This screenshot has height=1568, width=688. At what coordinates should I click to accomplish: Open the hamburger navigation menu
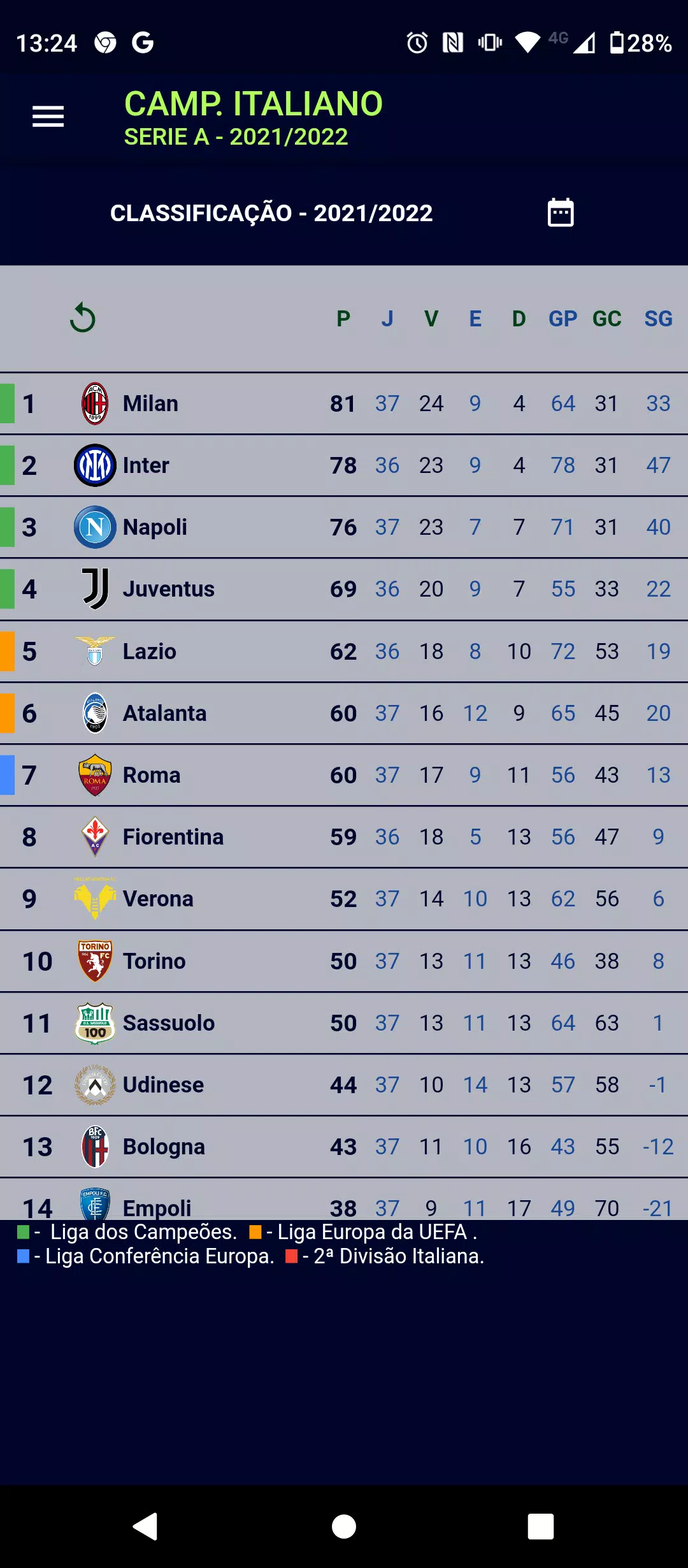48,117
